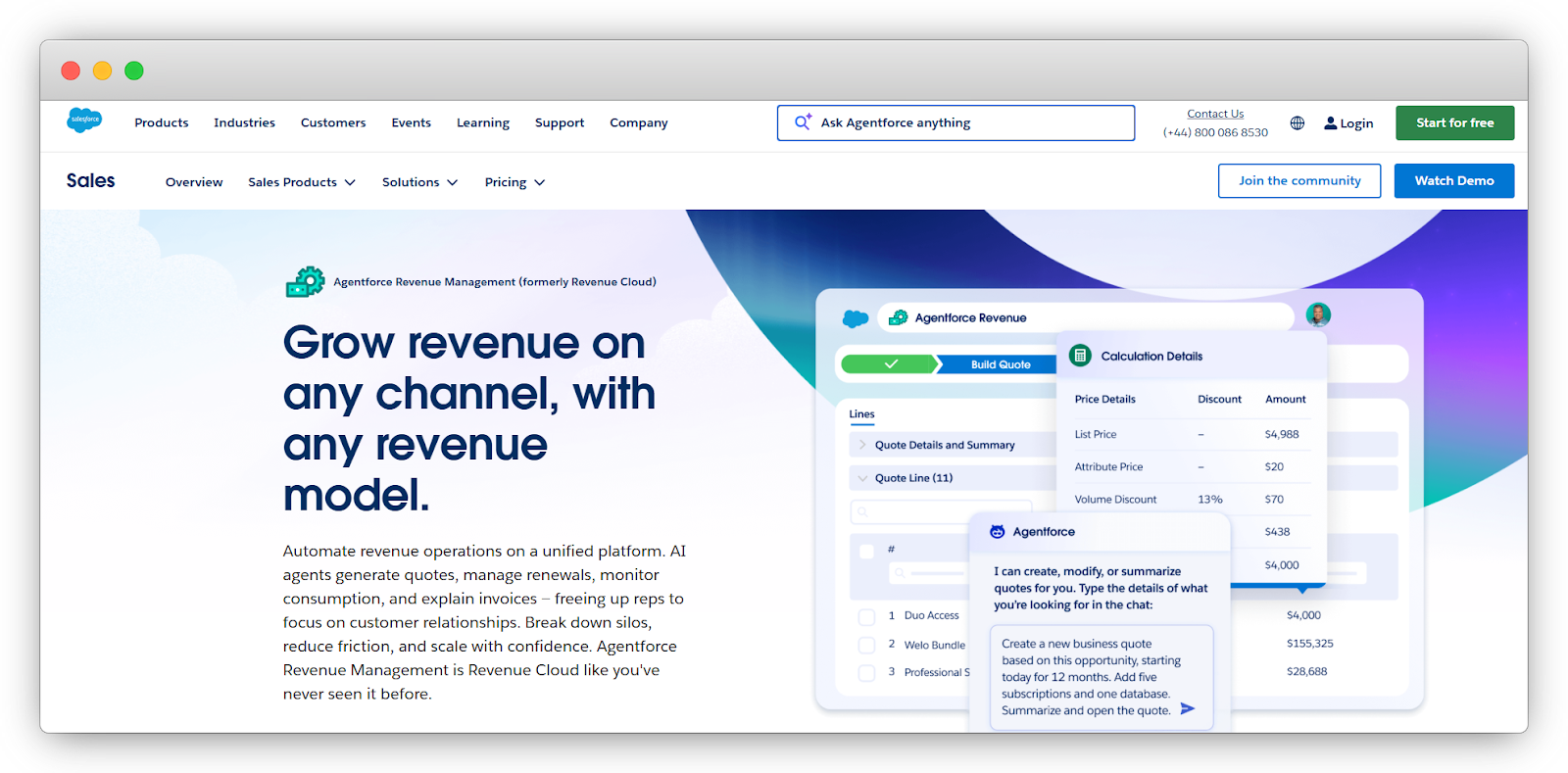
Task: Click the send arrow in chat
Action: [1187, 708]
